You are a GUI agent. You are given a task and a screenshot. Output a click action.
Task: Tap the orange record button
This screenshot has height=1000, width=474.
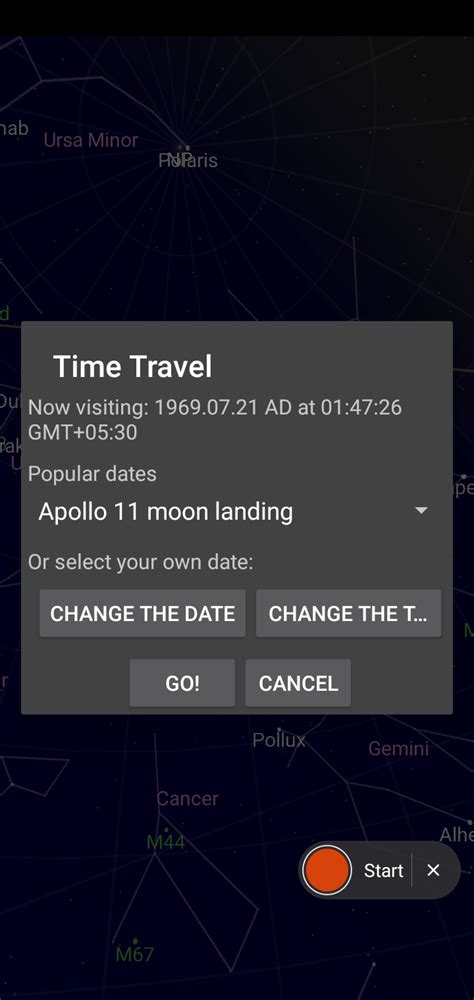tap(327, 870)
